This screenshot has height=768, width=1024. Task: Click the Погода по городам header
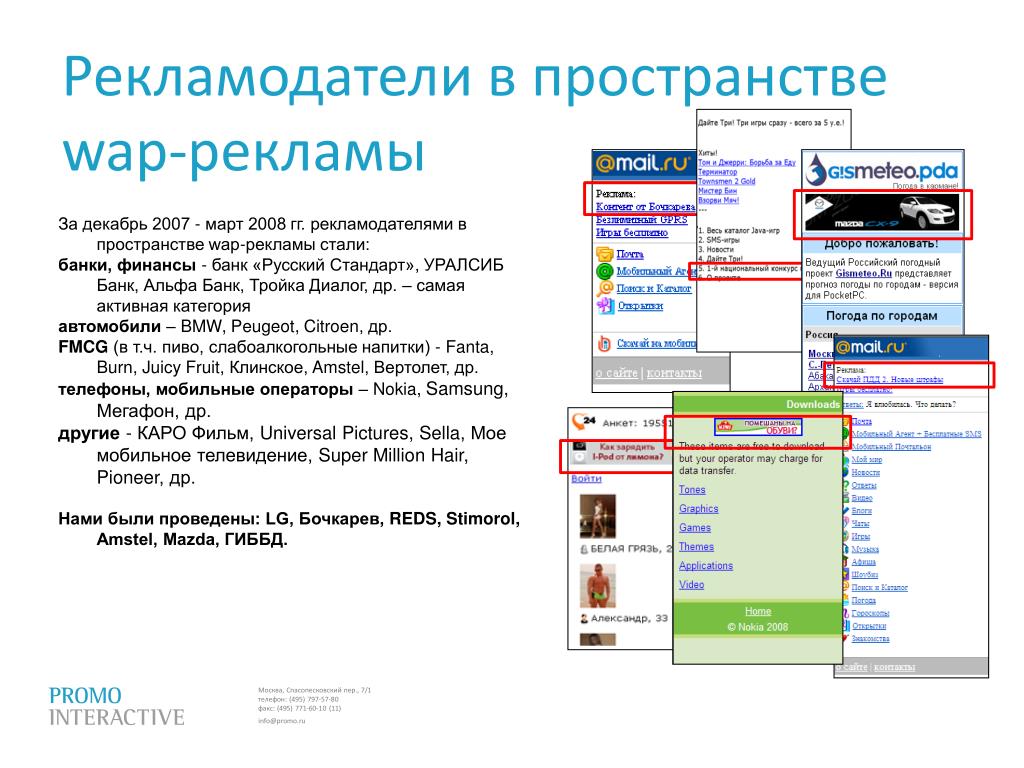coord(882,315)
